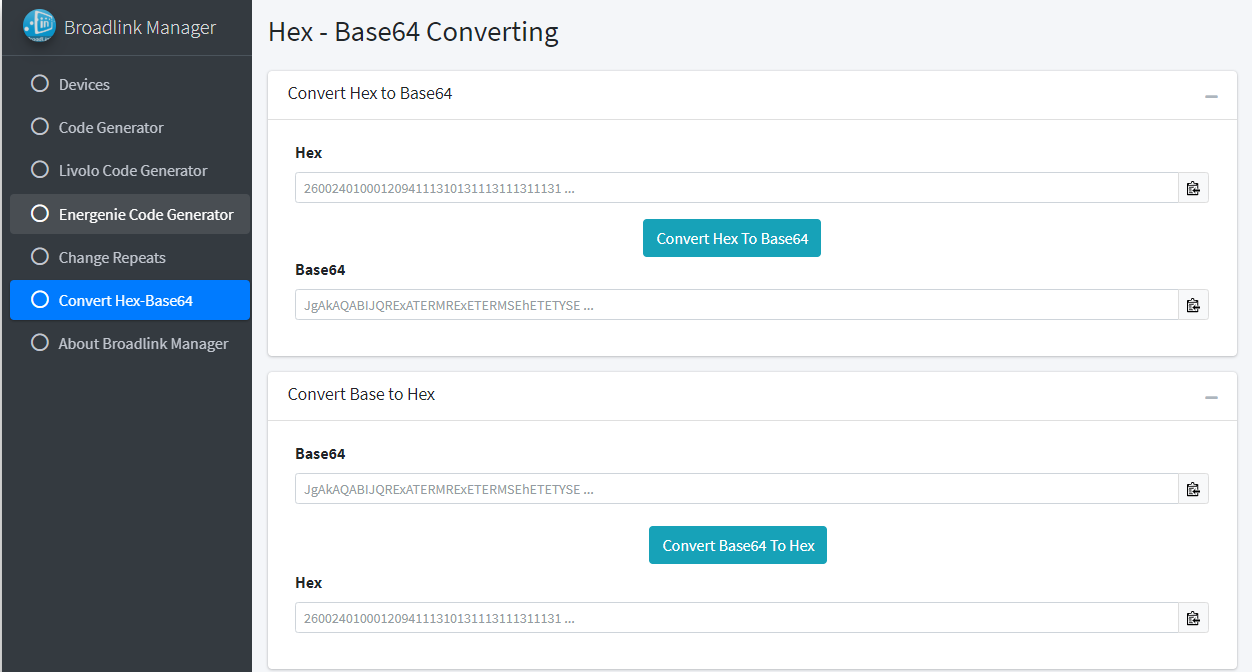Viewport: 1255px width, 672px height.
Task: Select Convert Hex-Base64 in sidebar
Action: pos(130,300)
